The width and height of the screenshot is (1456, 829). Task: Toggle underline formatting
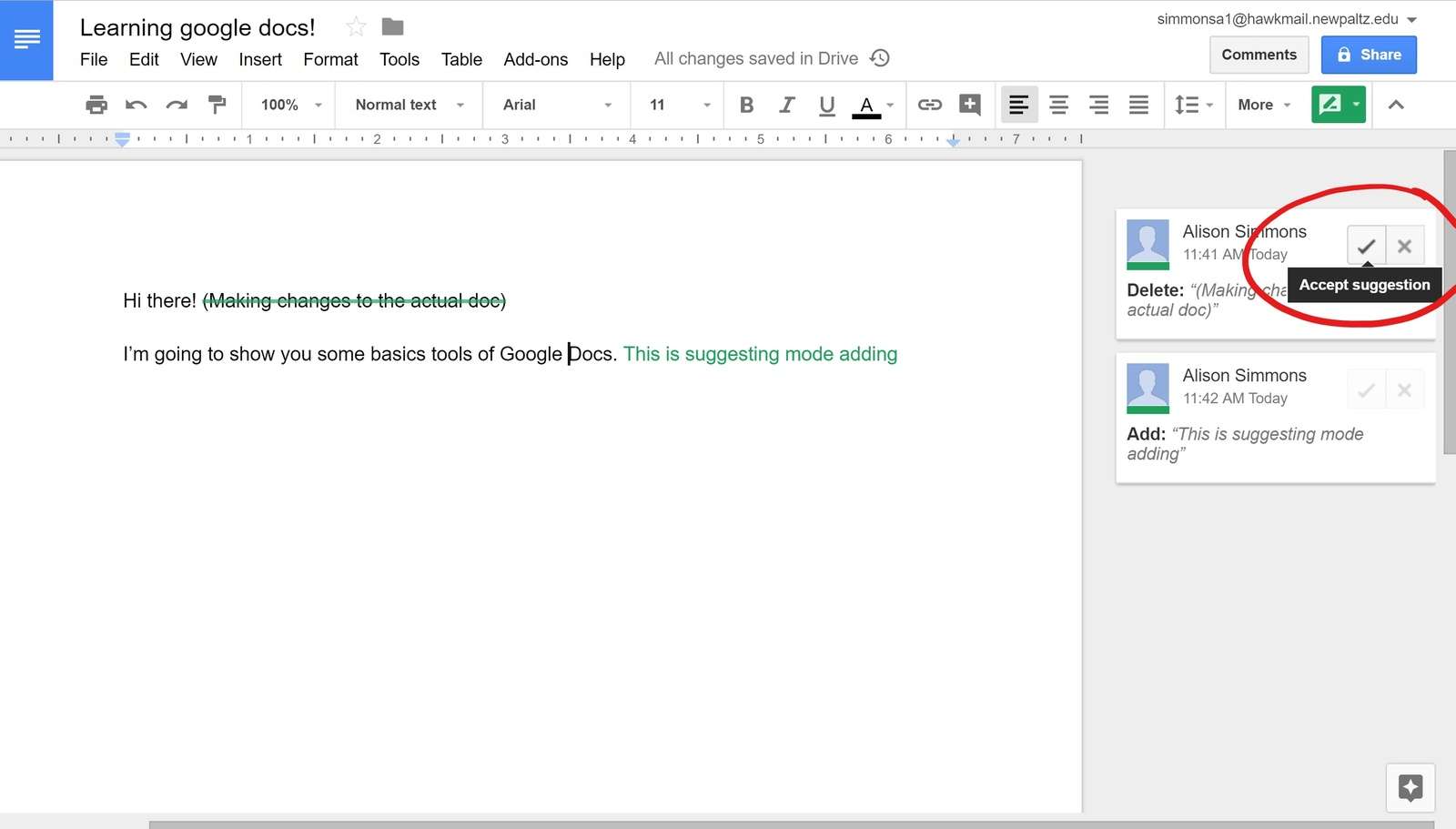[826, 105]
